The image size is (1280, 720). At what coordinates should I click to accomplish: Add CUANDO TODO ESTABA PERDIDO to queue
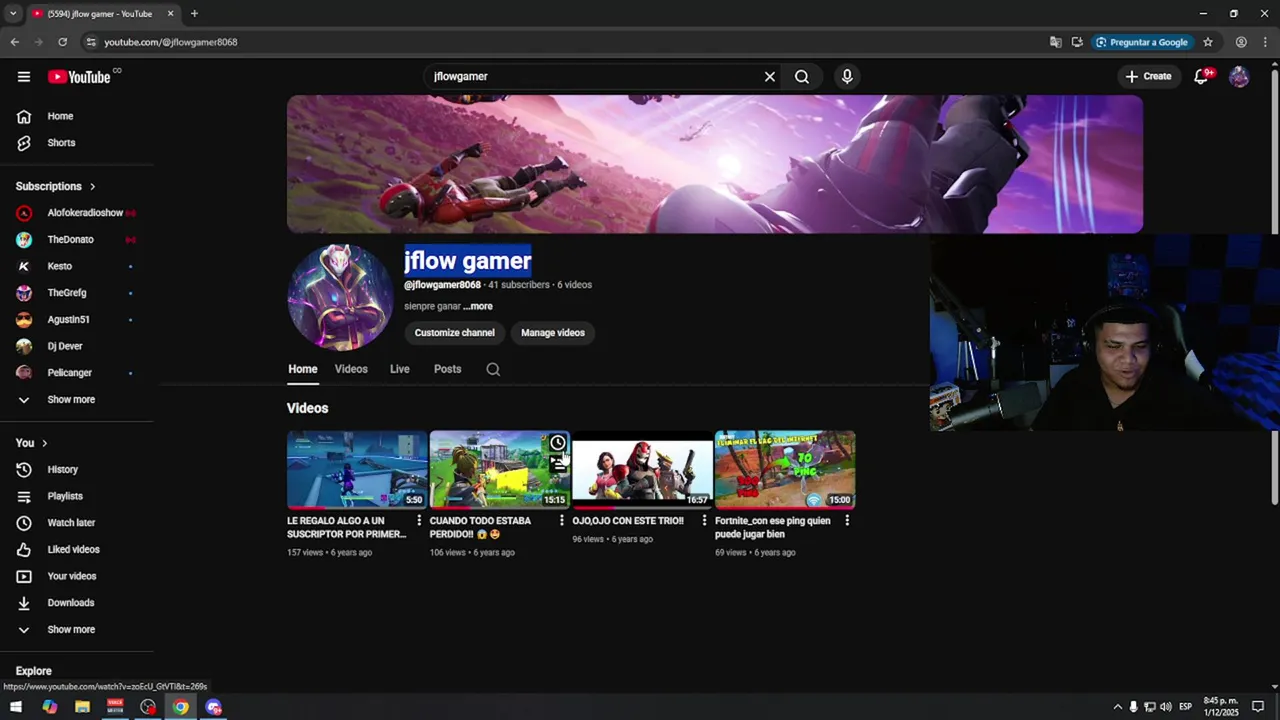[x=558, y=464]
